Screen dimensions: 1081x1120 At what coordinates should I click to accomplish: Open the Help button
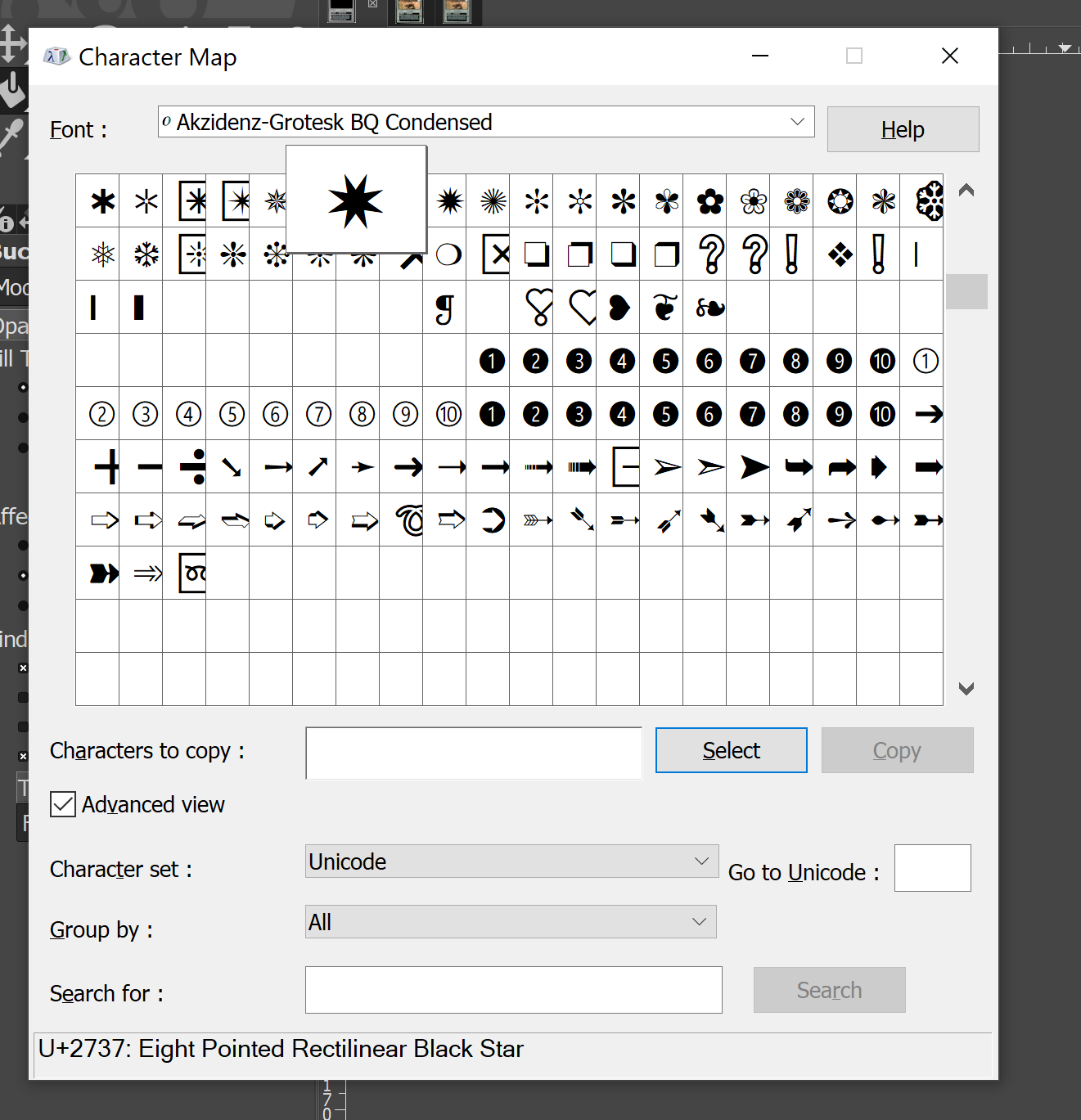[x=903, y=129]
